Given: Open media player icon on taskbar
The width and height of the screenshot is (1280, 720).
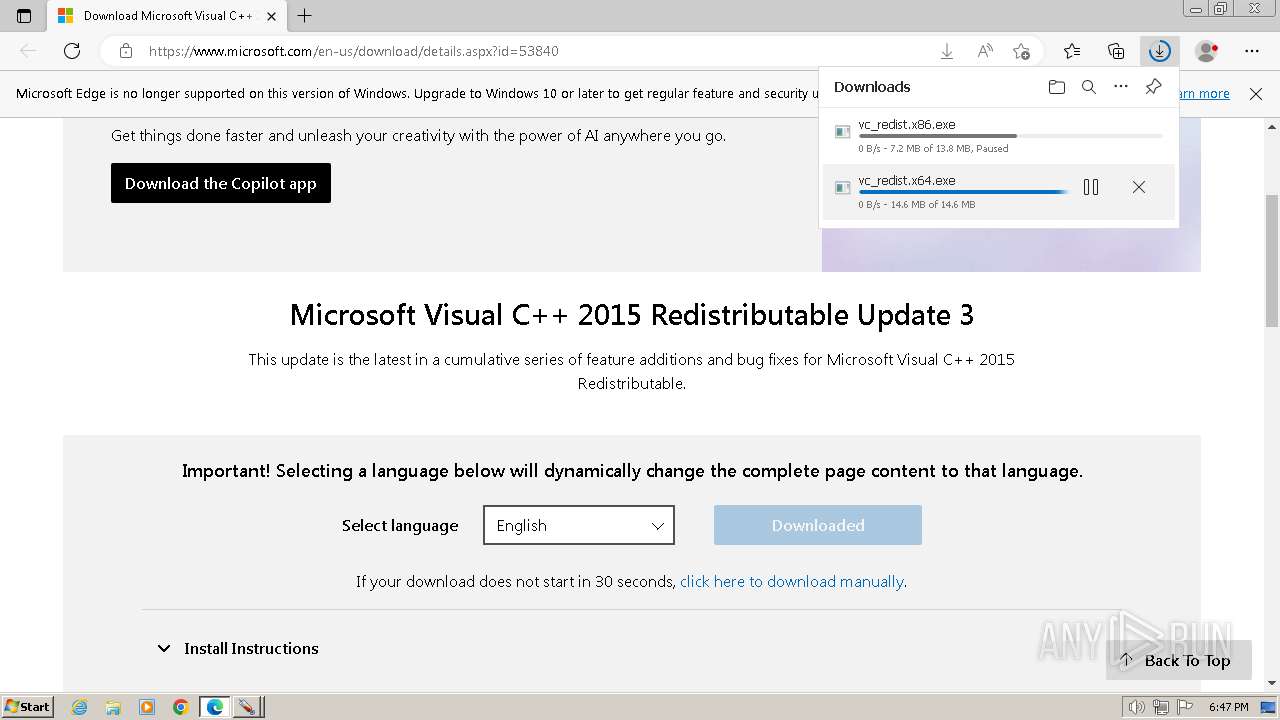Looking at the screenshot, I should click(x=147, y=707).
